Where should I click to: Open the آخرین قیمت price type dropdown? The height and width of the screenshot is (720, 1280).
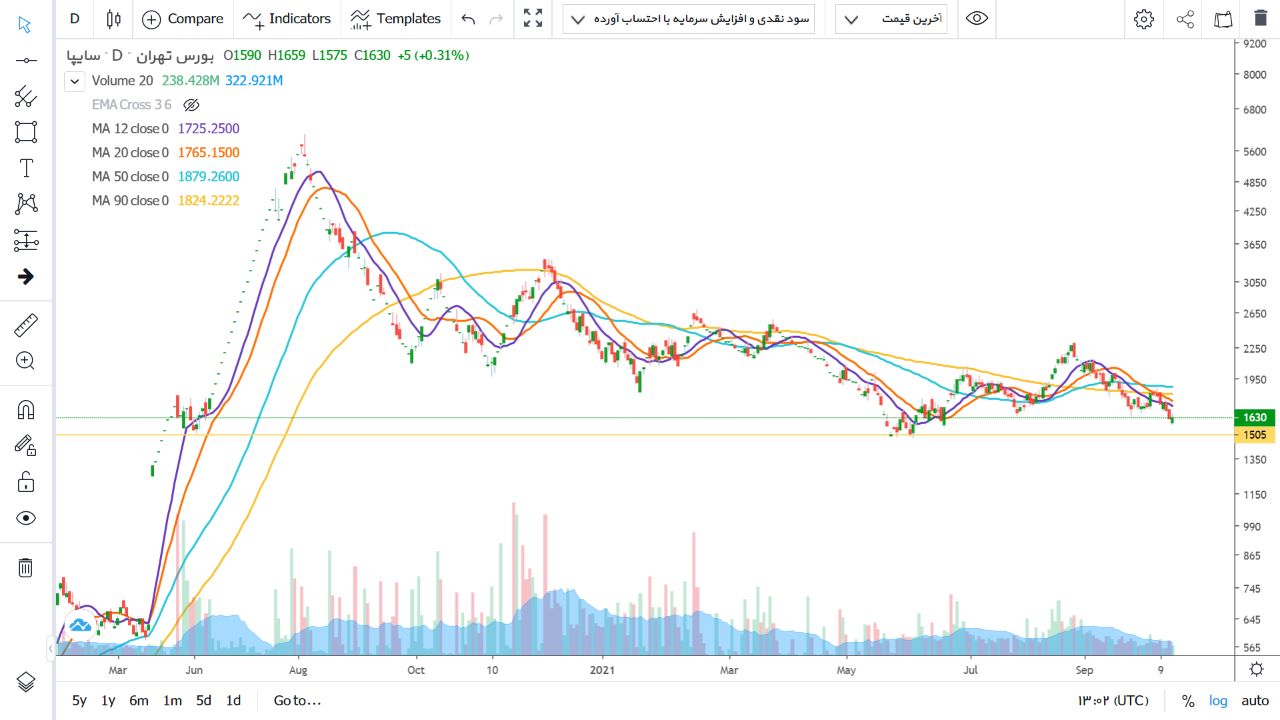tap(891, 19)
